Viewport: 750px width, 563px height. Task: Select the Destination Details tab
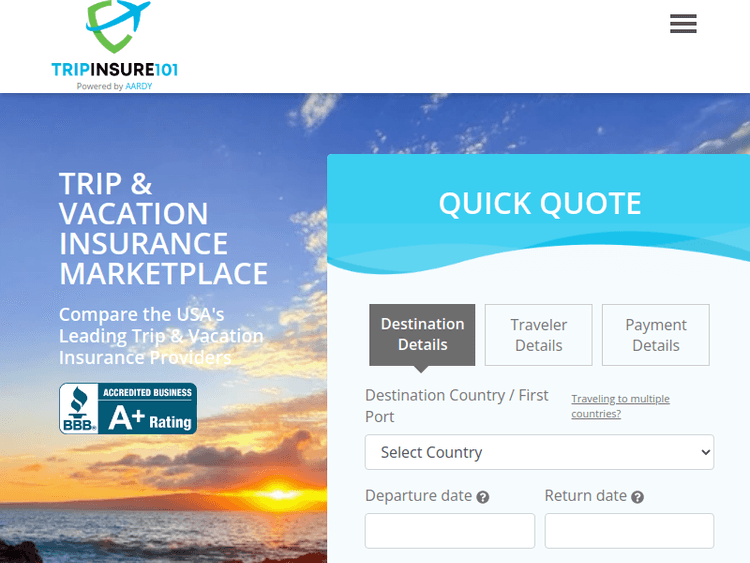tap(422, 334)
